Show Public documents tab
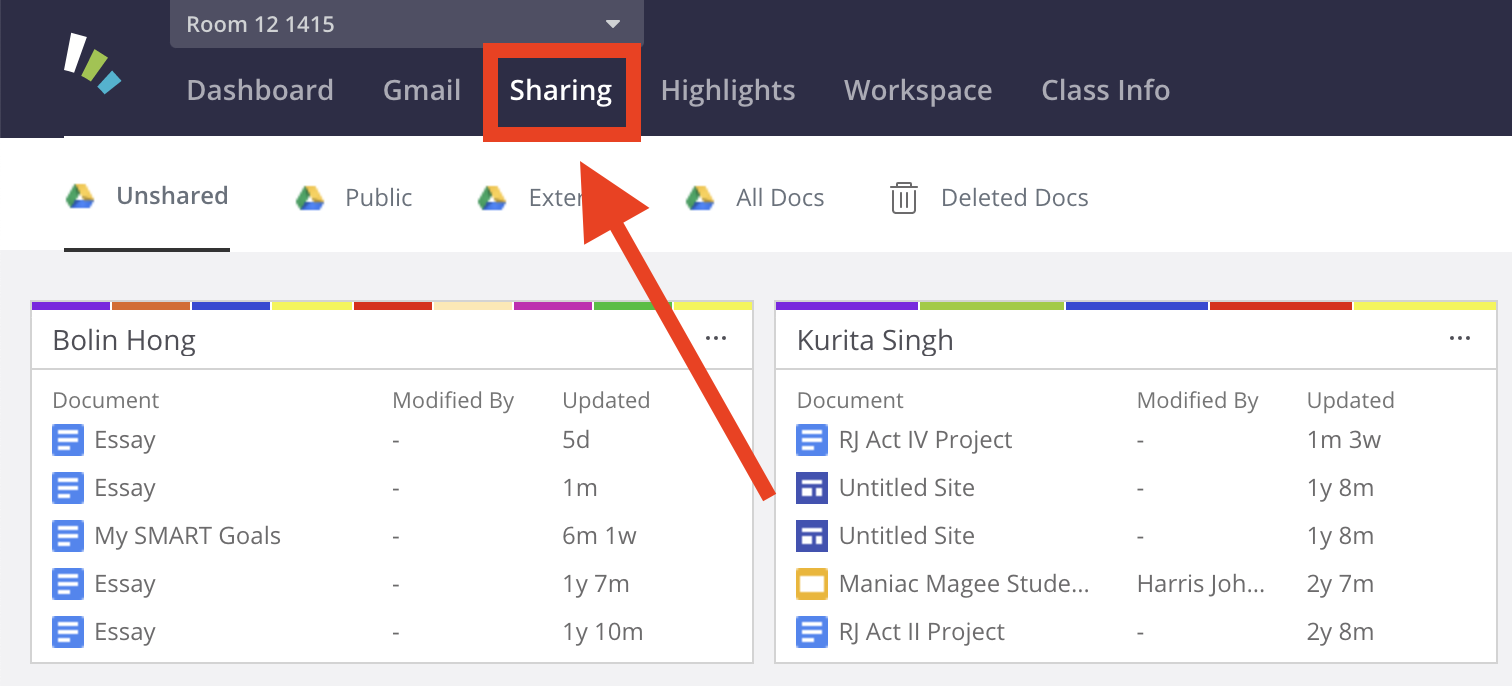The width and height of the screenshot is (1512, 686). click(354, 198)
